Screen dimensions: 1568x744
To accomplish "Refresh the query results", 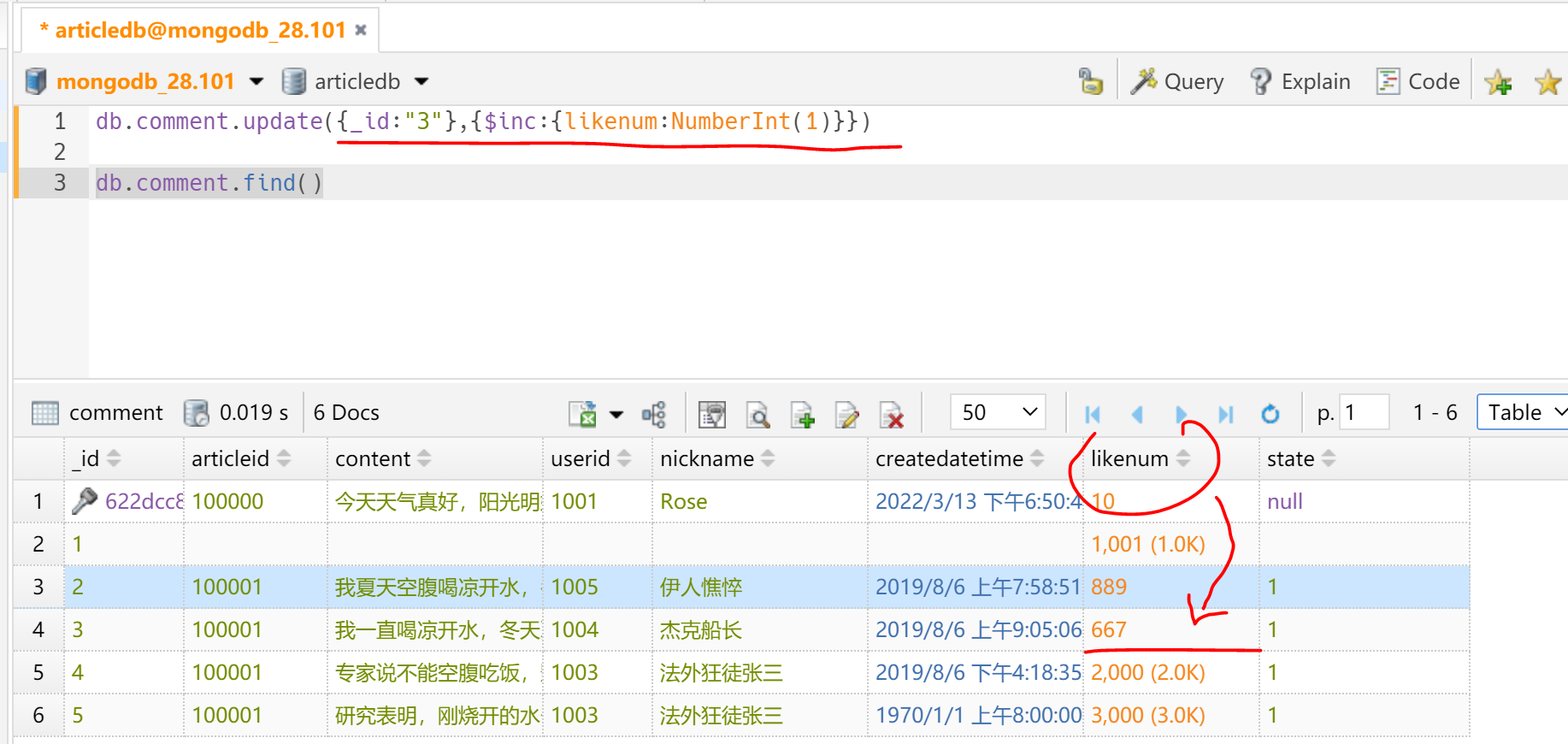I will pyautogui.click(x=1270, y=414).
